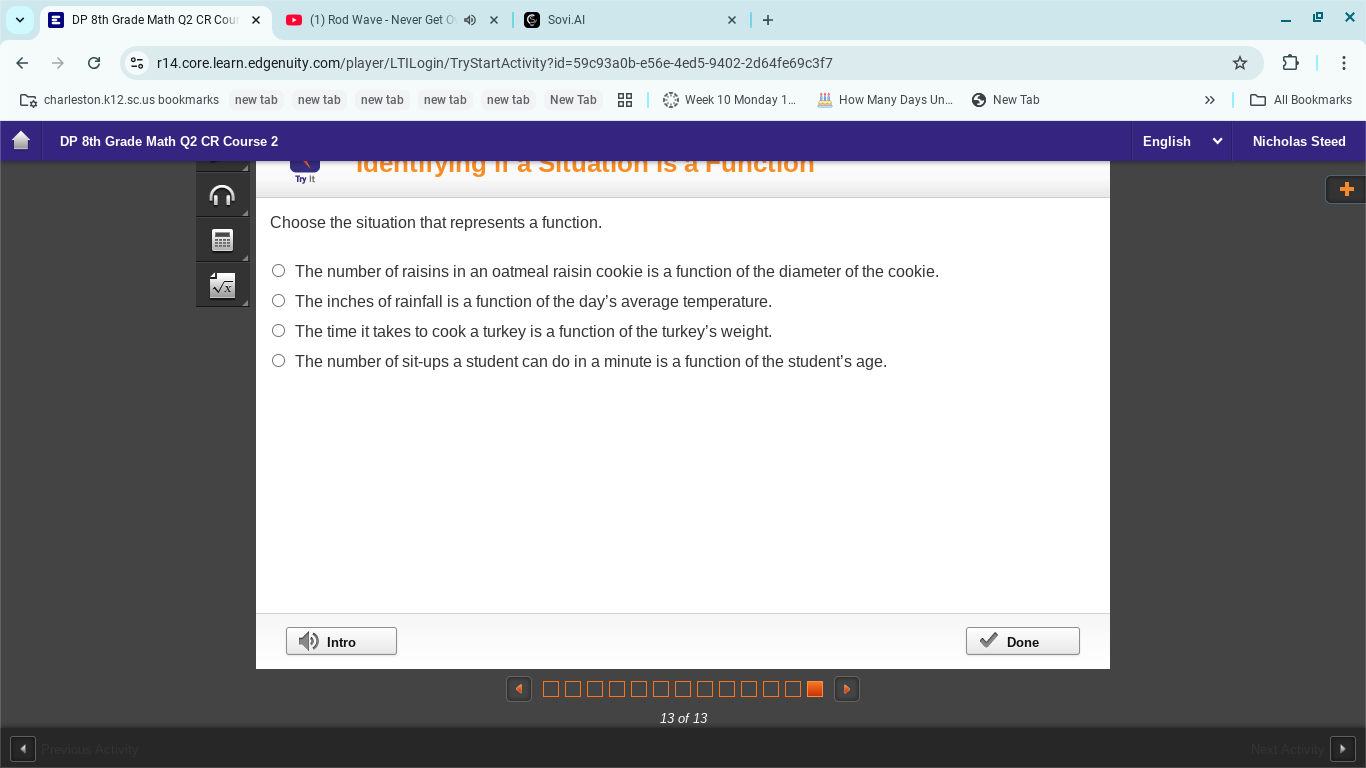This screenshot has width=1366, height=768.
Task: Click the current orange progress square
Action: tap(814, 688)
